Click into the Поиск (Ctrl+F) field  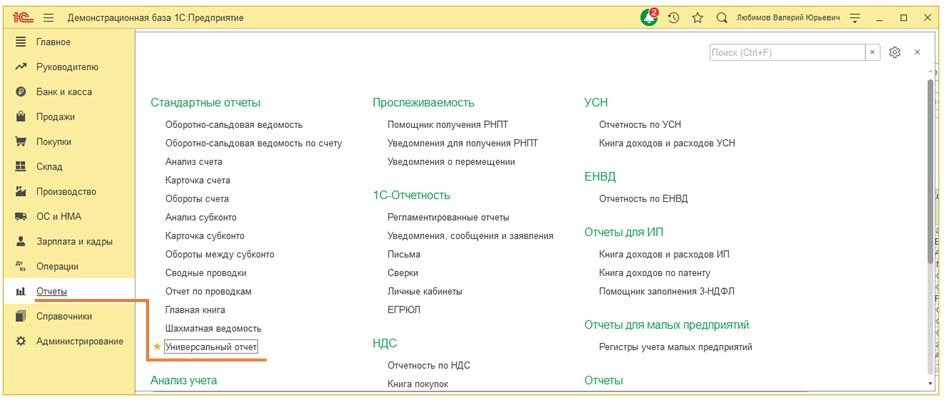[x=787, y=53]
